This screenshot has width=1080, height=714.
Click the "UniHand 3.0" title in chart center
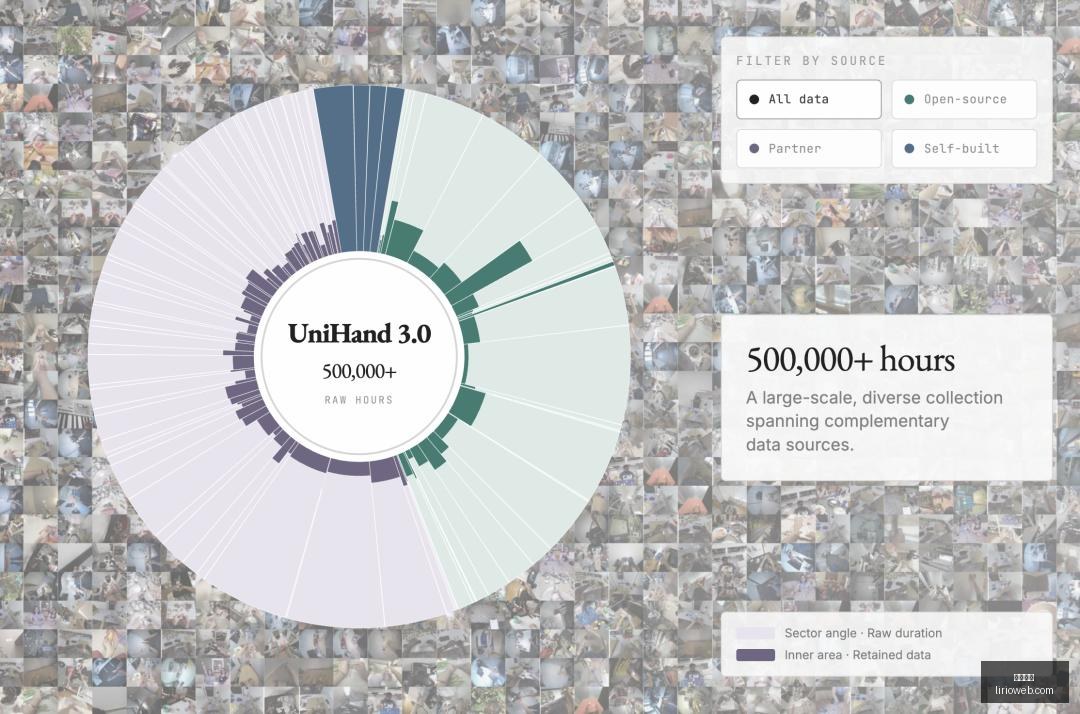tap(360, 334)
